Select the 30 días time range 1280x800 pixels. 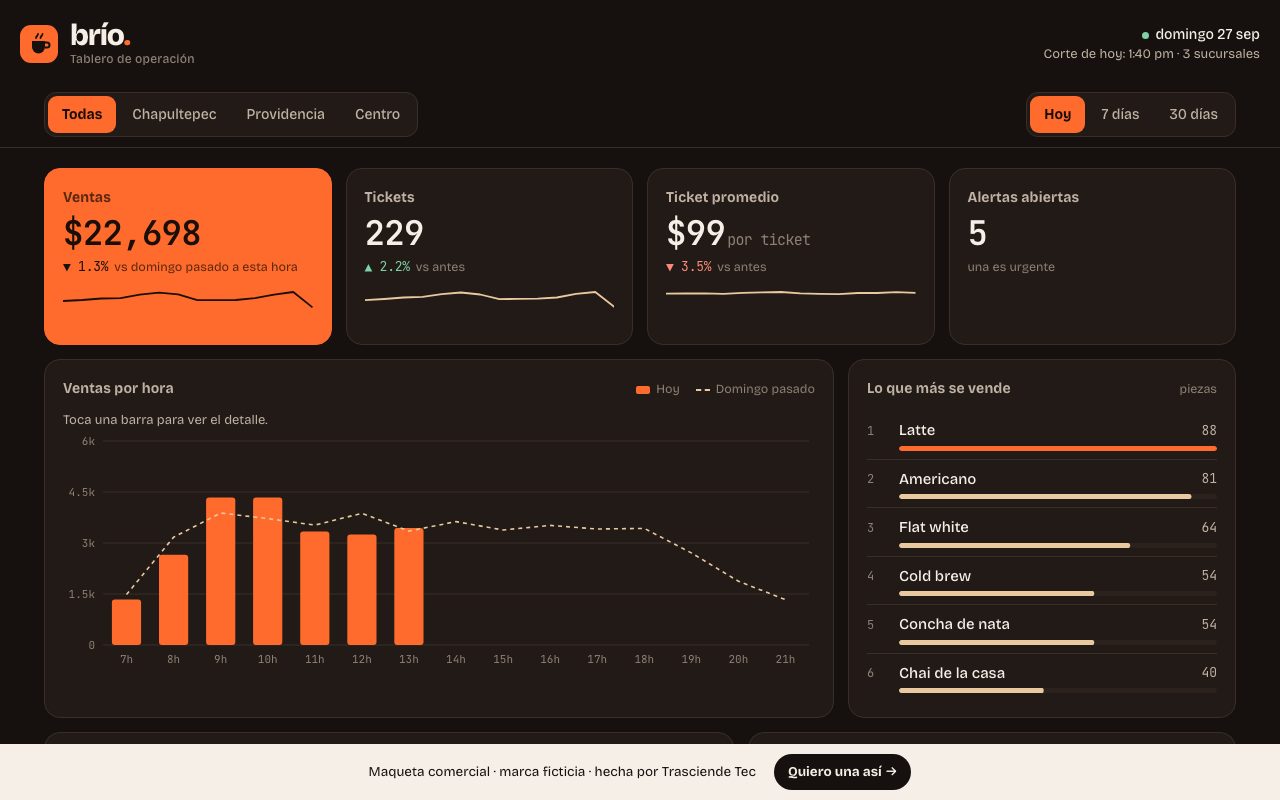point(1193,114)
